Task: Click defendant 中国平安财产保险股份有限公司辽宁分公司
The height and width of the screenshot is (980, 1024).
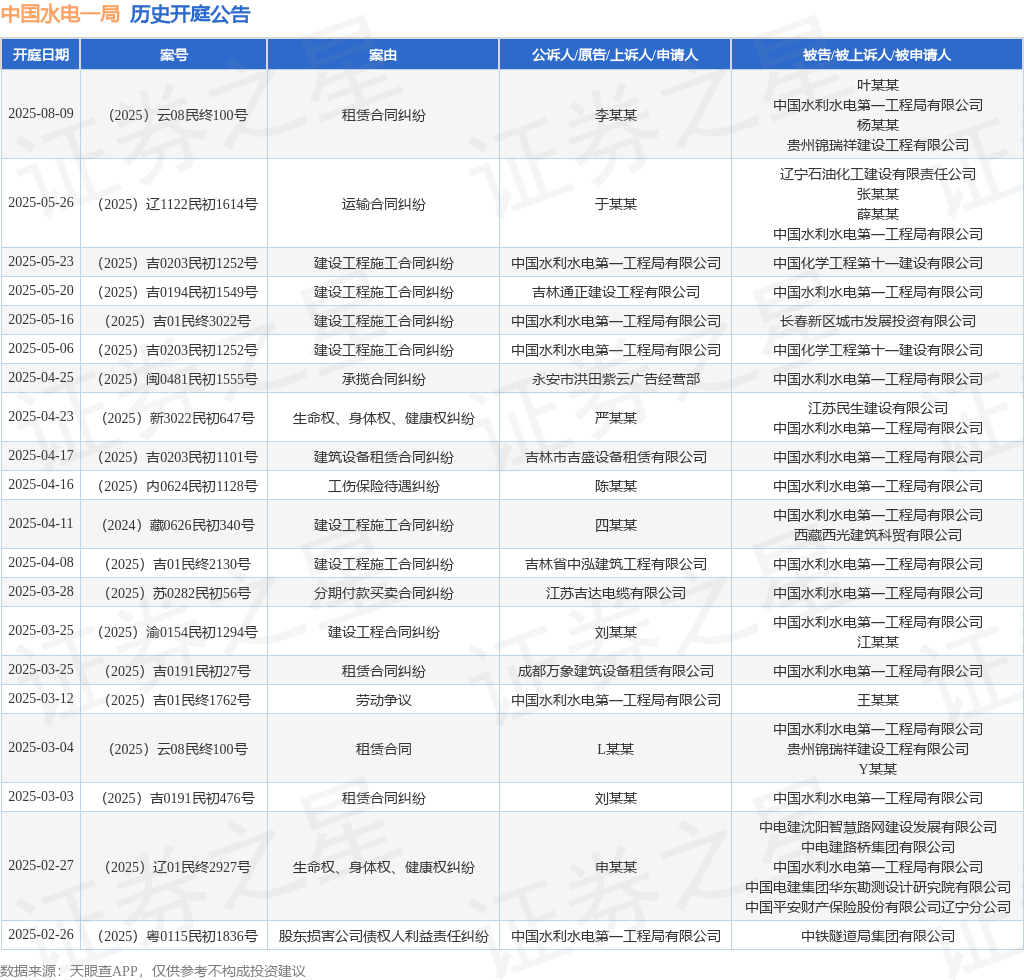Action: pos(878,908)
